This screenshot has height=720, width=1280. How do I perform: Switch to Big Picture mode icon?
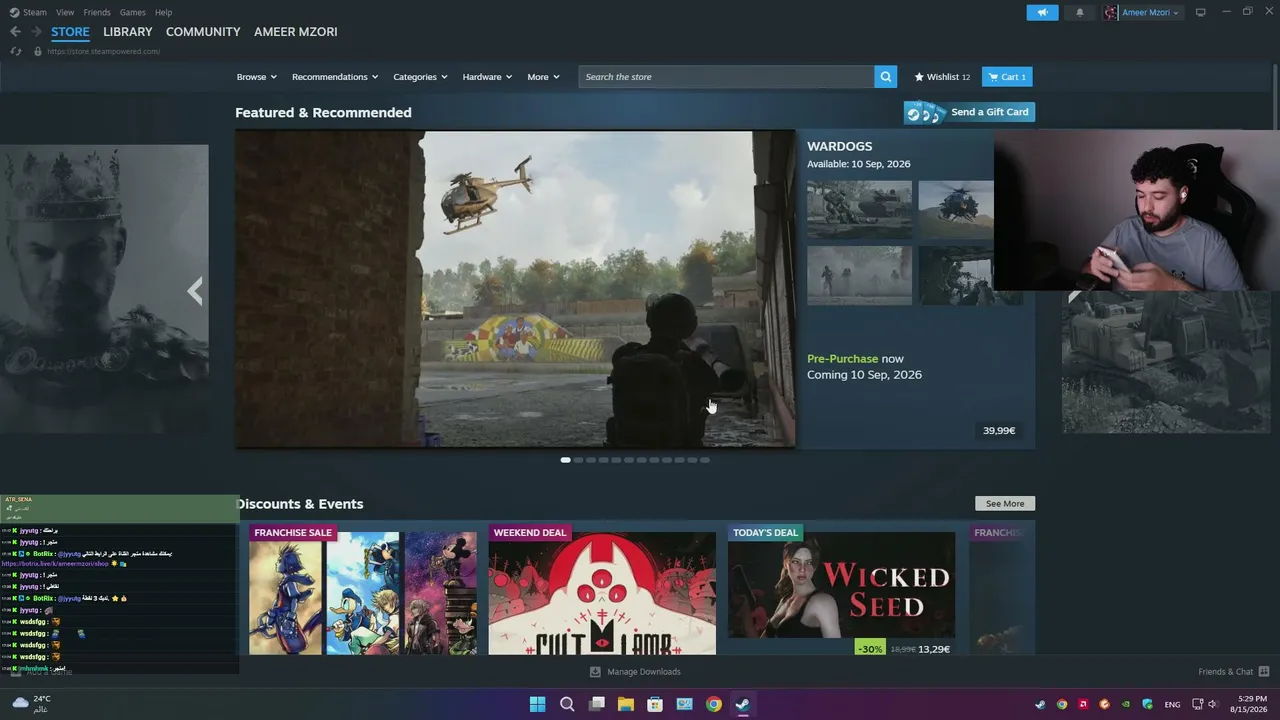[1200, 12]
